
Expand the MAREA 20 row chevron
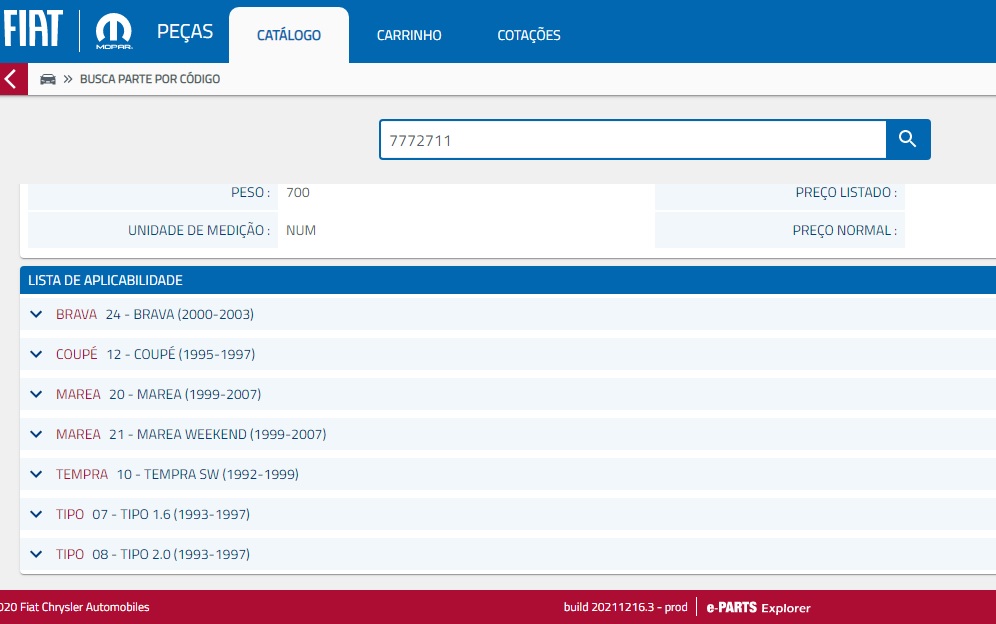[37, 394]
